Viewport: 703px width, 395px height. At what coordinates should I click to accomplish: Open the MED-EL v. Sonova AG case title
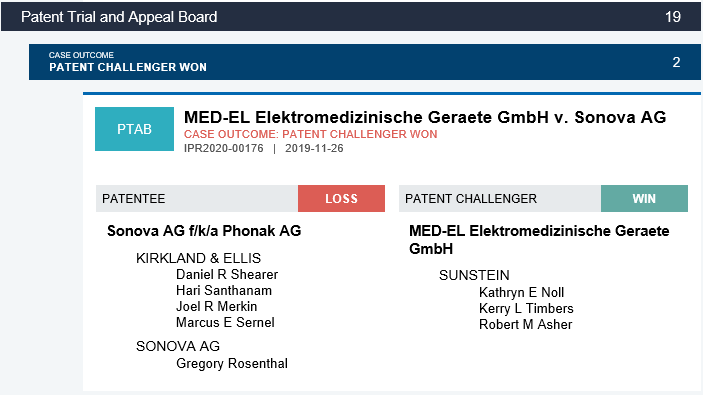[425, 117]
